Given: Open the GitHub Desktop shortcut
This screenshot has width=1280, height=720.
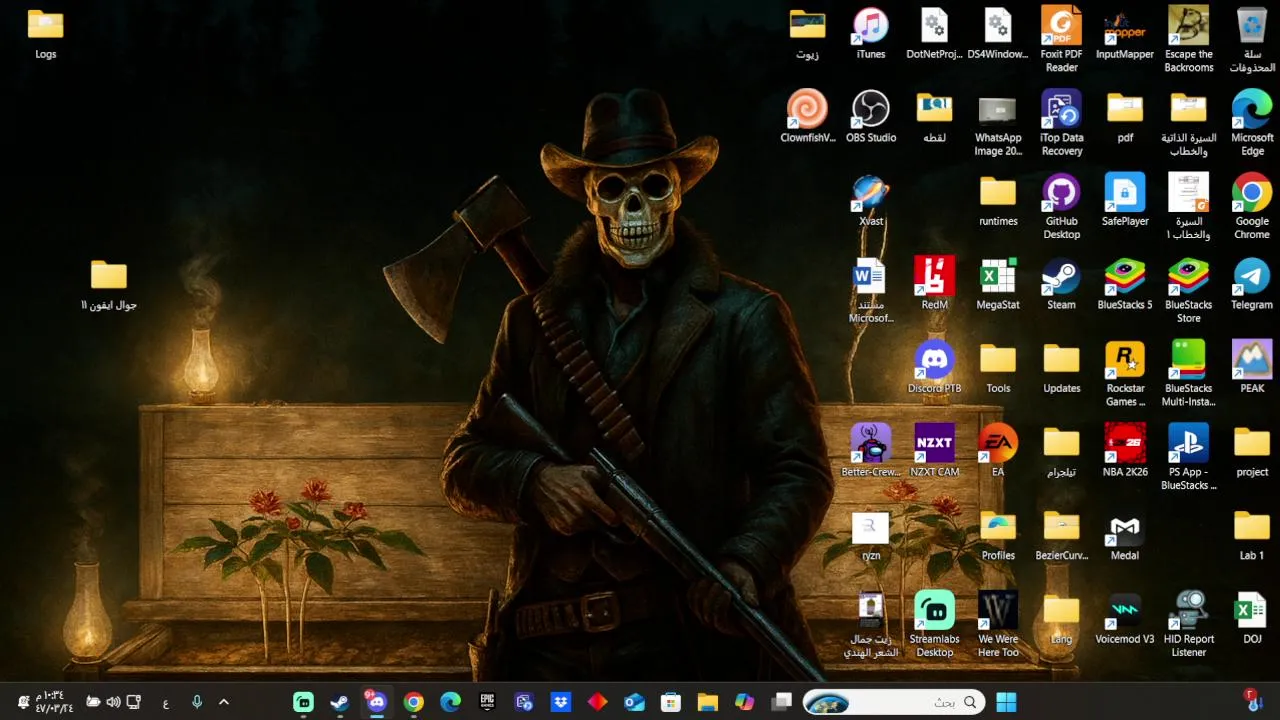Looking at the screenshot, I should click(1061, 207).
